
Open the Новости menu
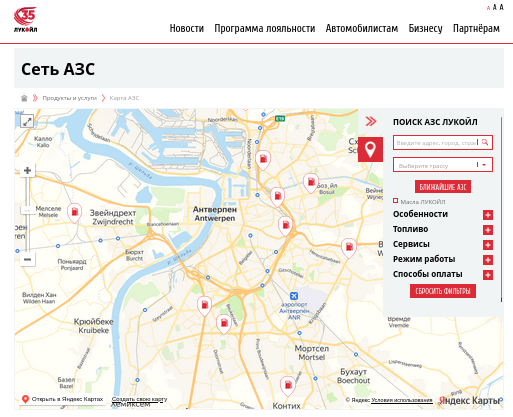pyautogui.click(x=187, y=28)
